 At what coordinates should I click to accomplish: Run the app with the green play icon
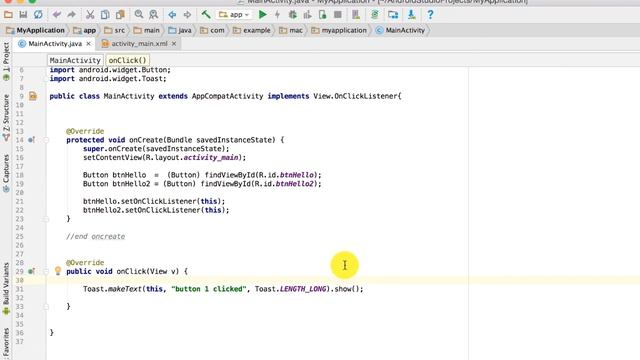[x=263, y=15]
